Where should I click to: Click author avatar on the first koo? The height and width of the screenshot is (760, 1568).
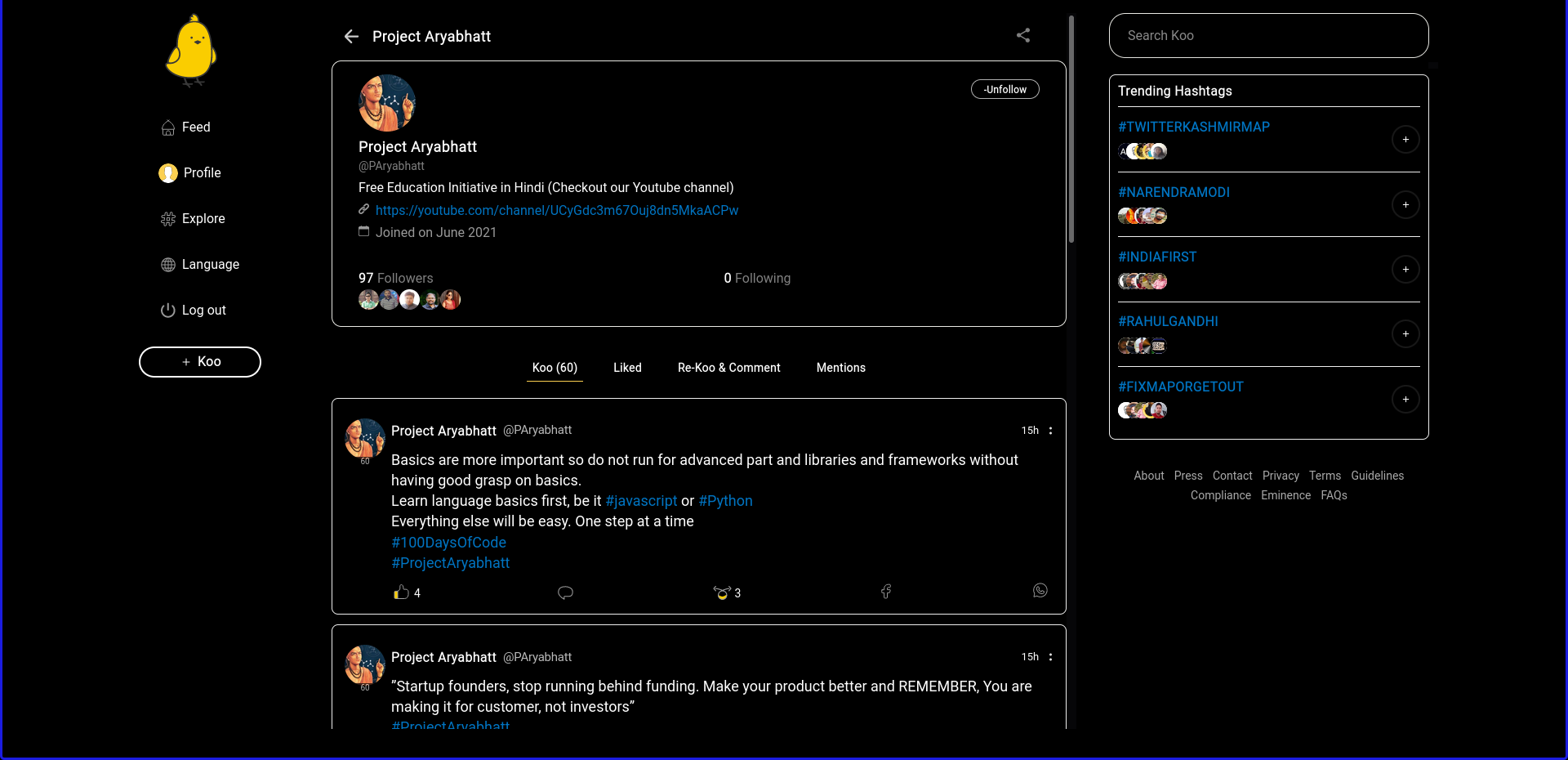tap(365, 439)
